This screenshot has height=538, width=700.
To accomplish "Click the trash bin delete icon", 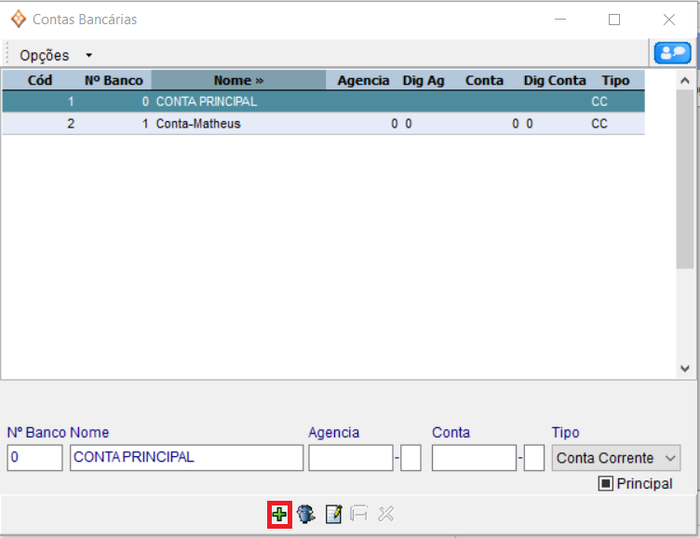I will [306, 514].
